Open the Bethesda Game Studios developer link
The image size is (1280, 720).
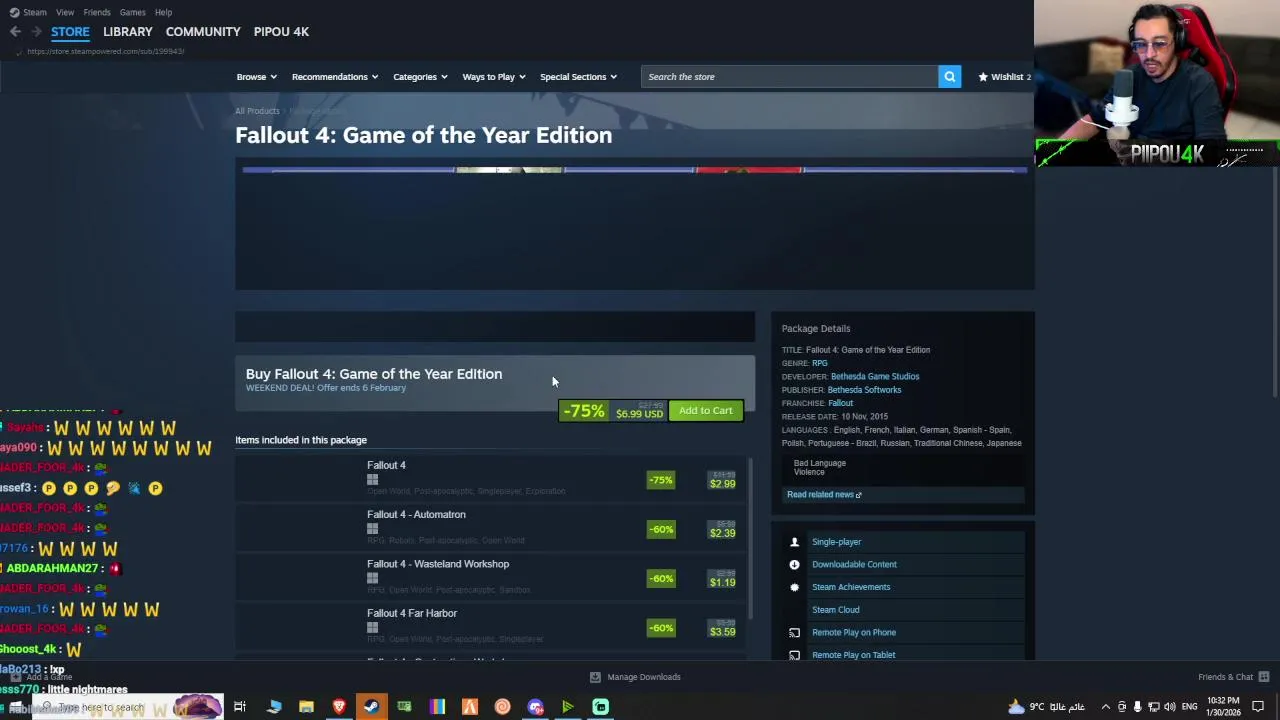click(875, 377)
